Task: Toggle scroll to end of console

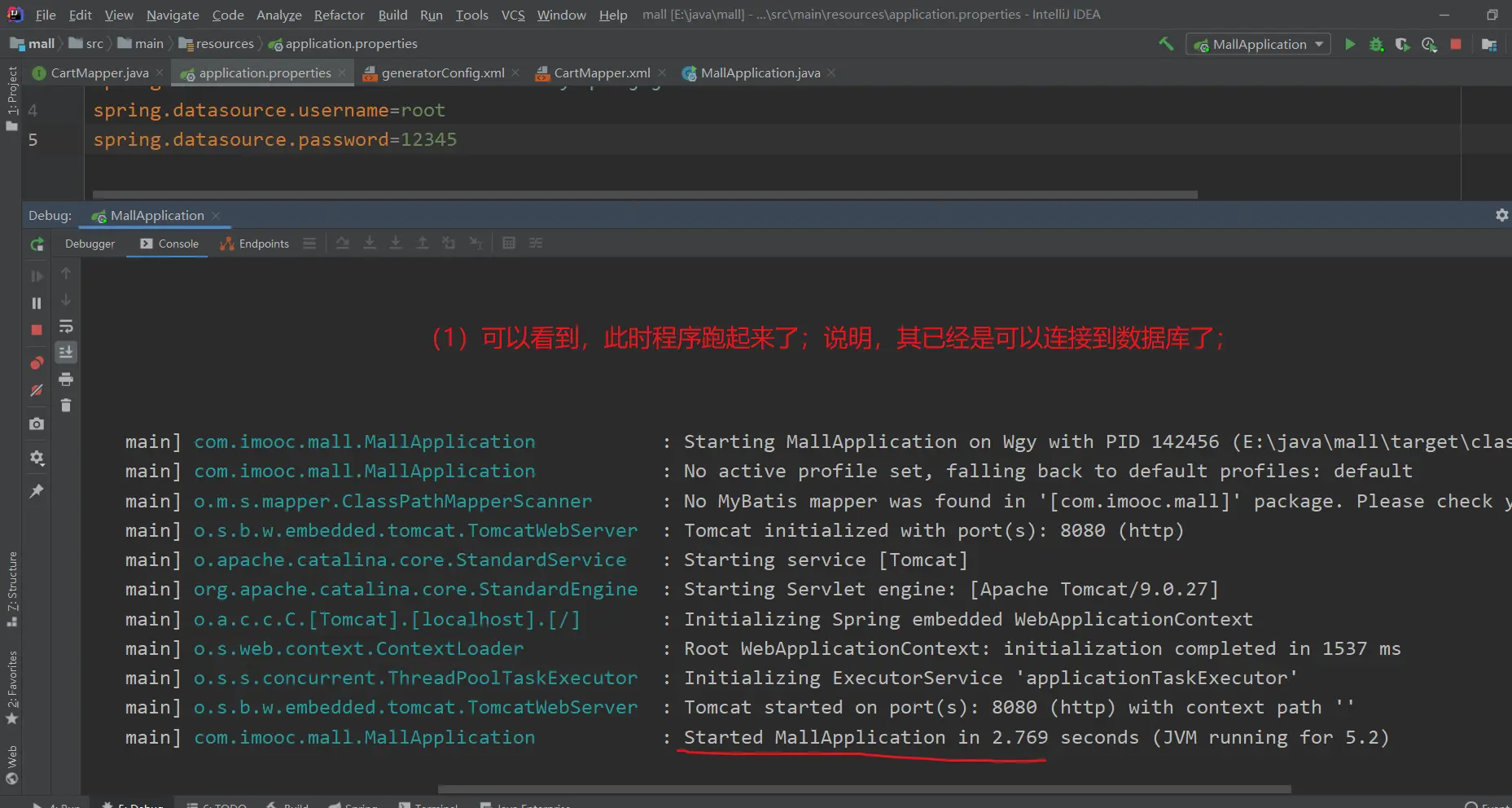Action: [x=66, y=352]
